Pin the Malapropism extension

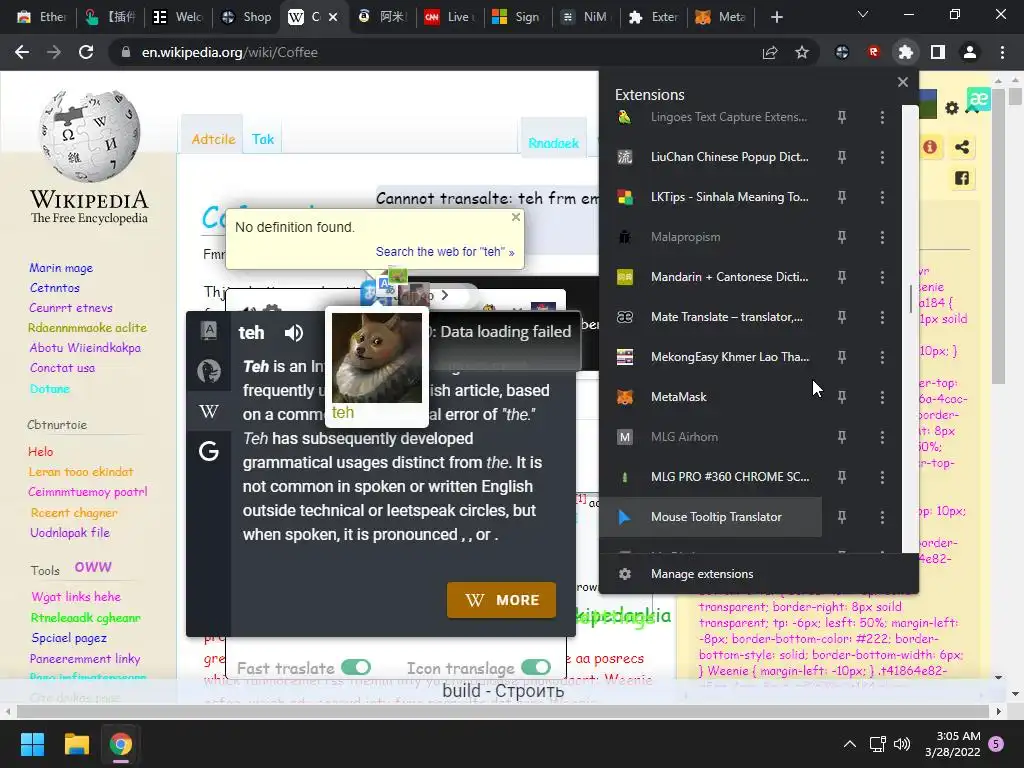(842, 237)
